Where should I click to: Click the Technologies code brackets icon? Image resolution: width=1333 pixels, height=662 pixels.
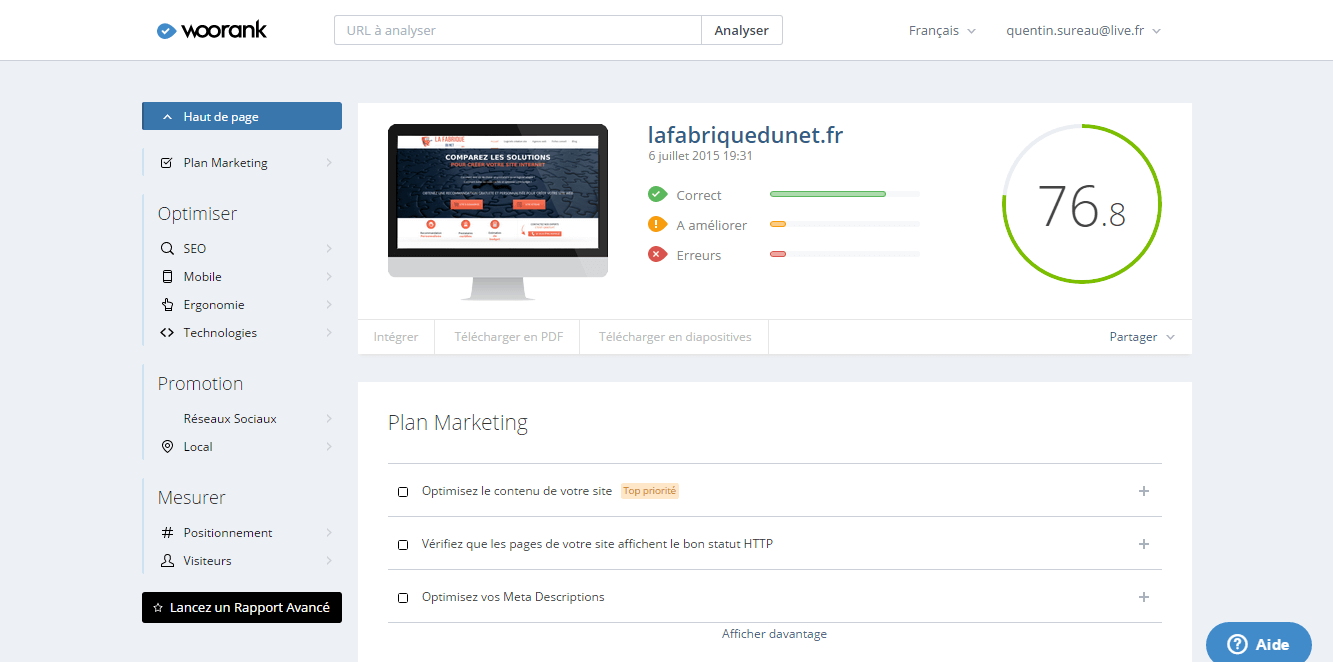point(167,333)
